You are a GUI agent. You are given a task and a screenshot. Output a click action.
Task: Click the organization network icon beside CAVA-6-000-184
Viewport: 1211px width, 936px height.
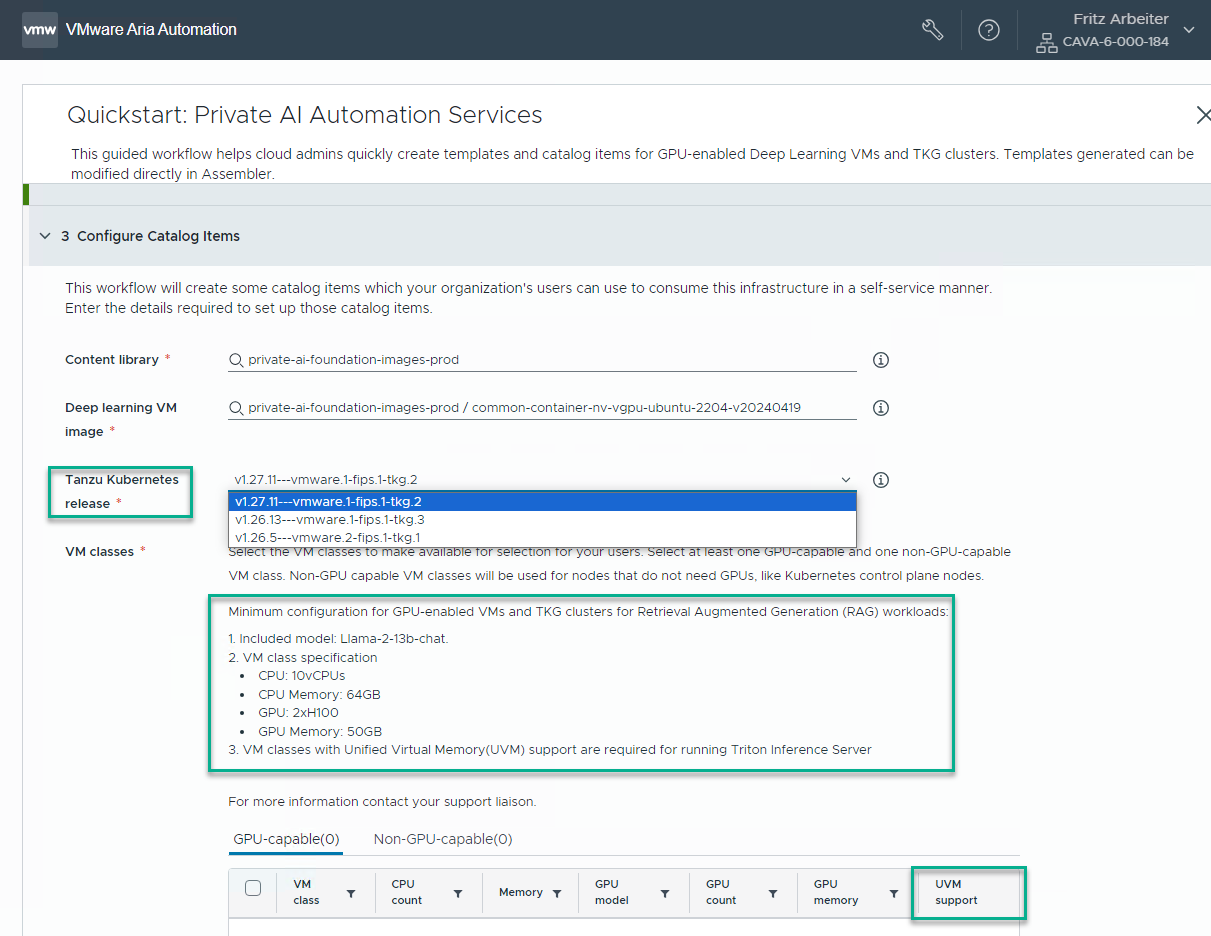point(1046,43)
